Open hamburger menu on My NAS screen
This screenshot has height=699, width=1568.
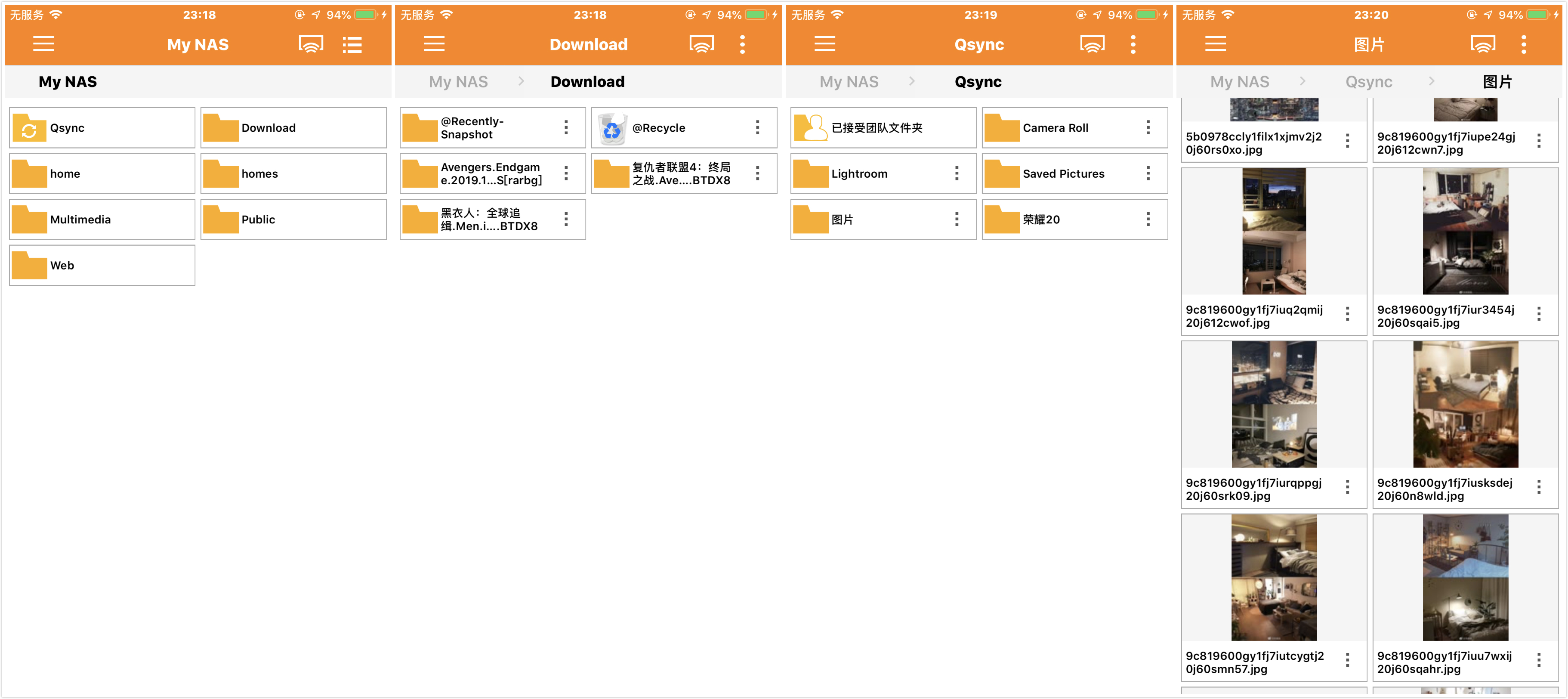43,44
